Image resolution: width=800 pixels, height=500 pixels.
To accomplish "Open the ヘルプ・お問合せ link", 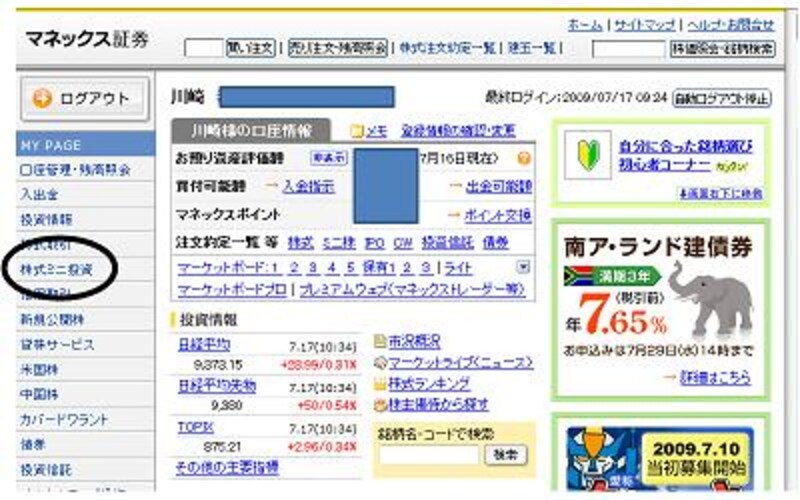I will click(x=731, y=24).
